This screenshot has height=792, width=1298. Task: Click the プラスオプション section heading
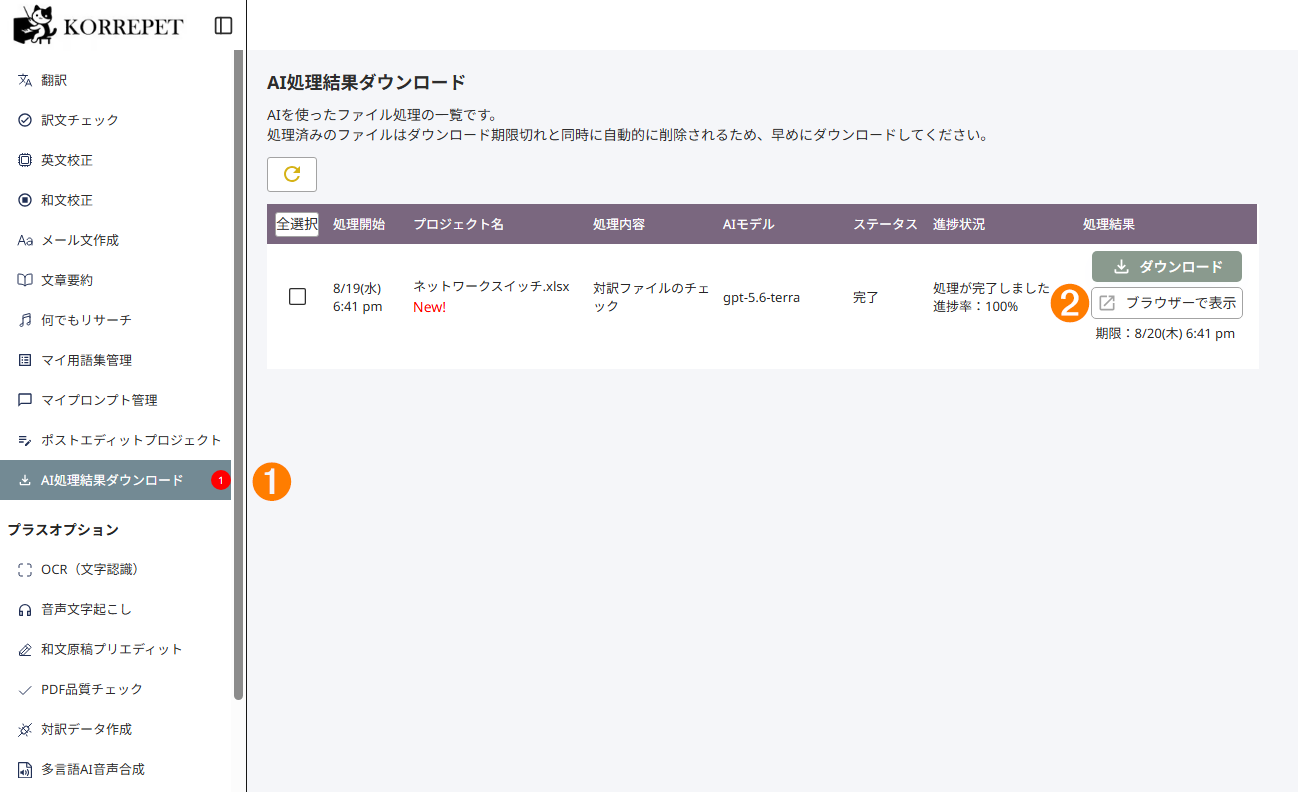[63, 529]
